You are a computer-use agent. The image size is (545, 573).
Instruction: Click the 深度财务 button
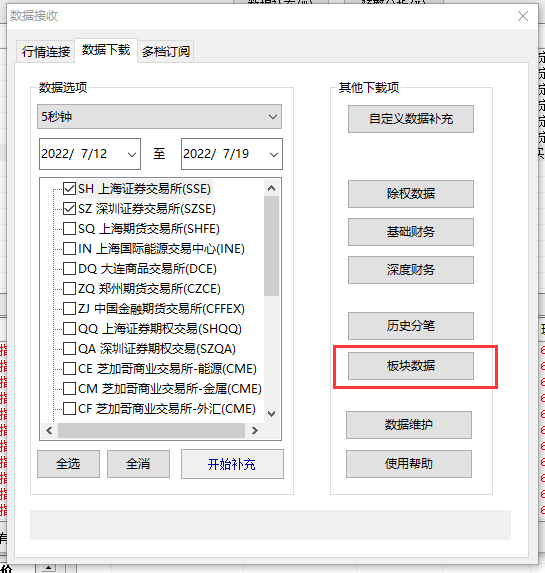(411, 270)
